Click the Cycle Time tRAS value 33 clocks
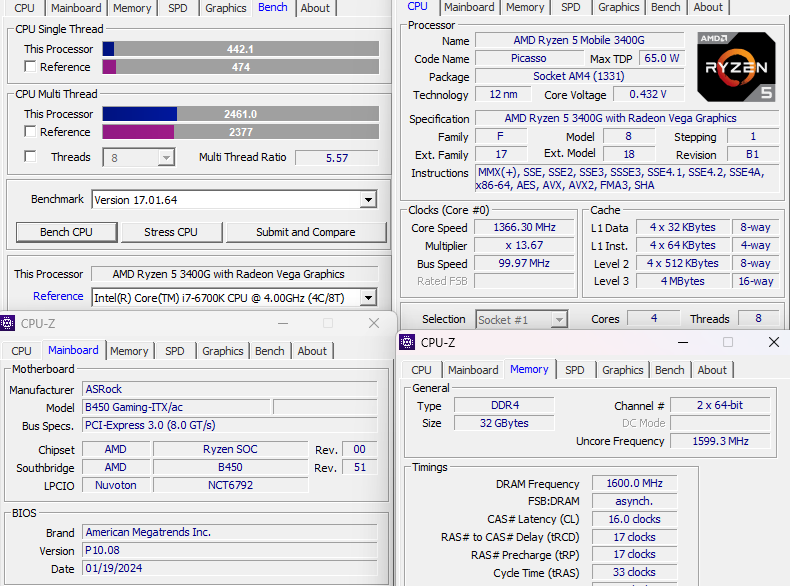 click(x=634, y=572)
